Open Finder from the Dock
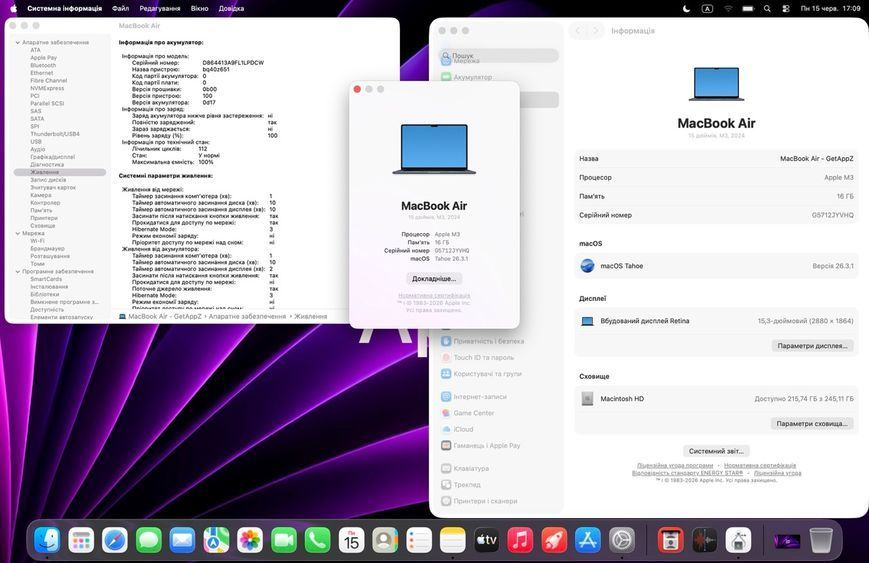This screenshot has height=563, width=869. [47, 540]
